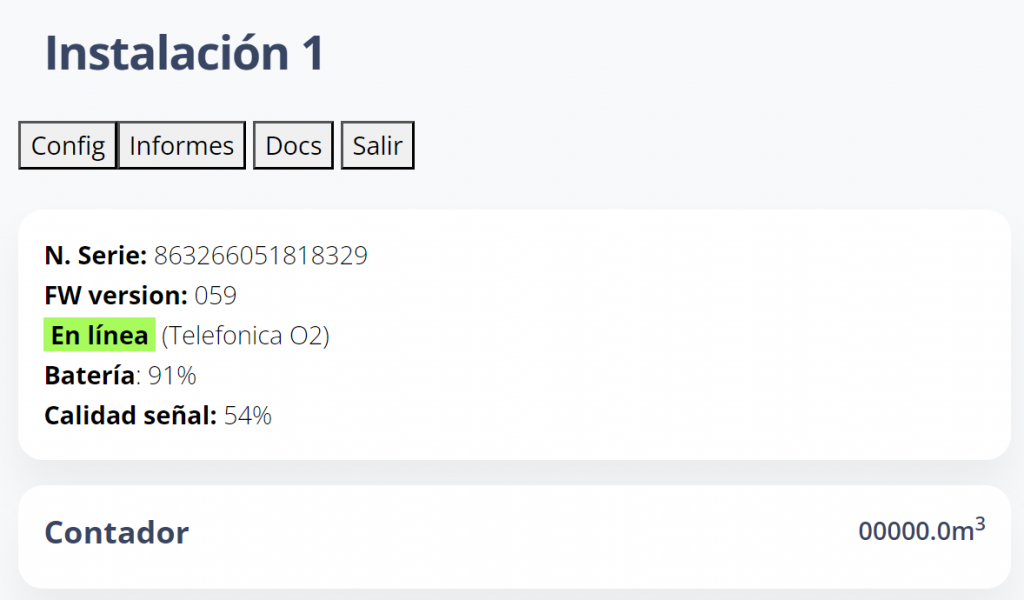Click the 00000.0 counter reading digits
The image size is (1024, 600).
tap(903, 532)
